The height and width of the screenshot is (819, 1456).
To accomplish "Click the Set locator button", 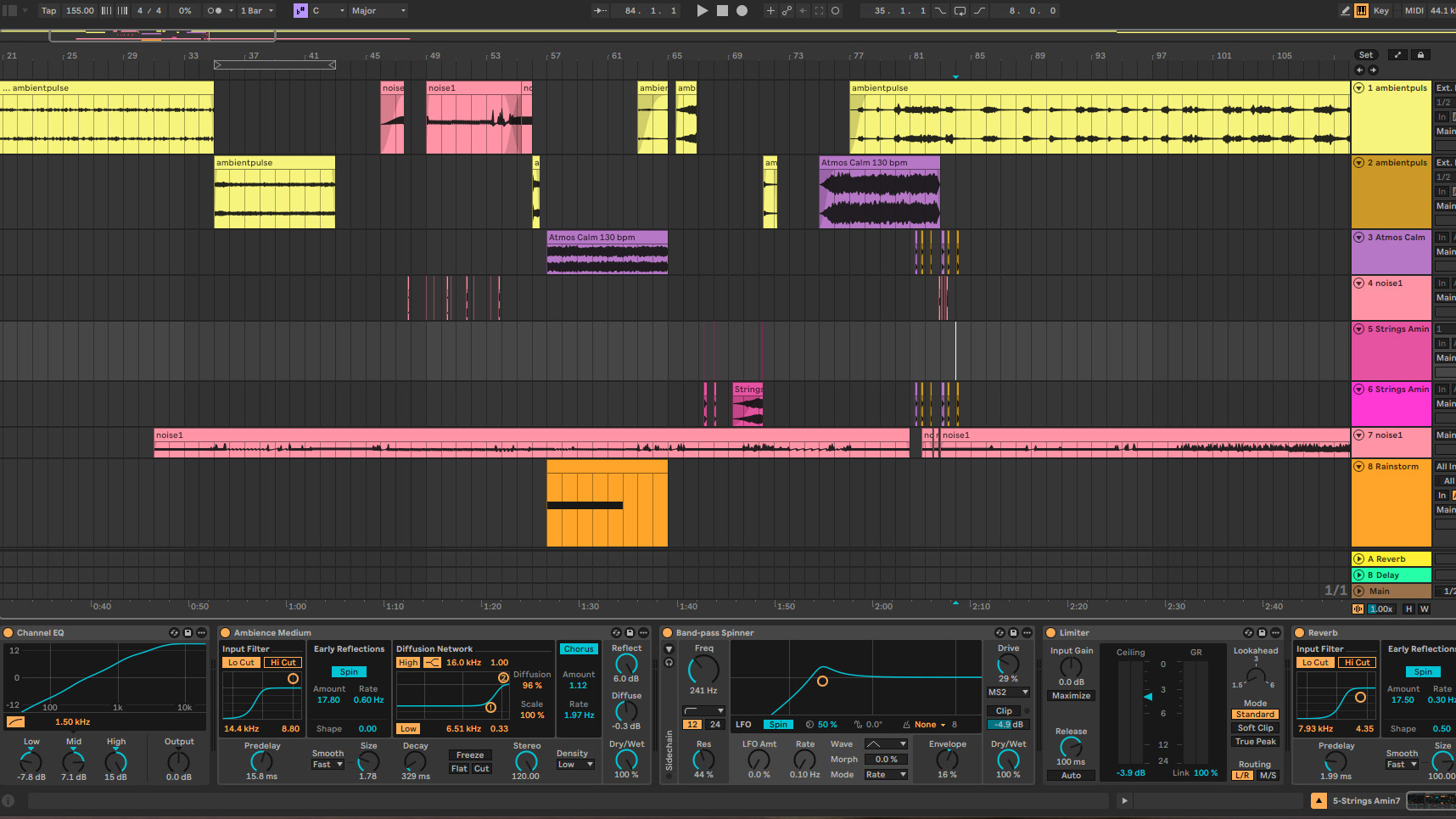I will click(1366, 54).
